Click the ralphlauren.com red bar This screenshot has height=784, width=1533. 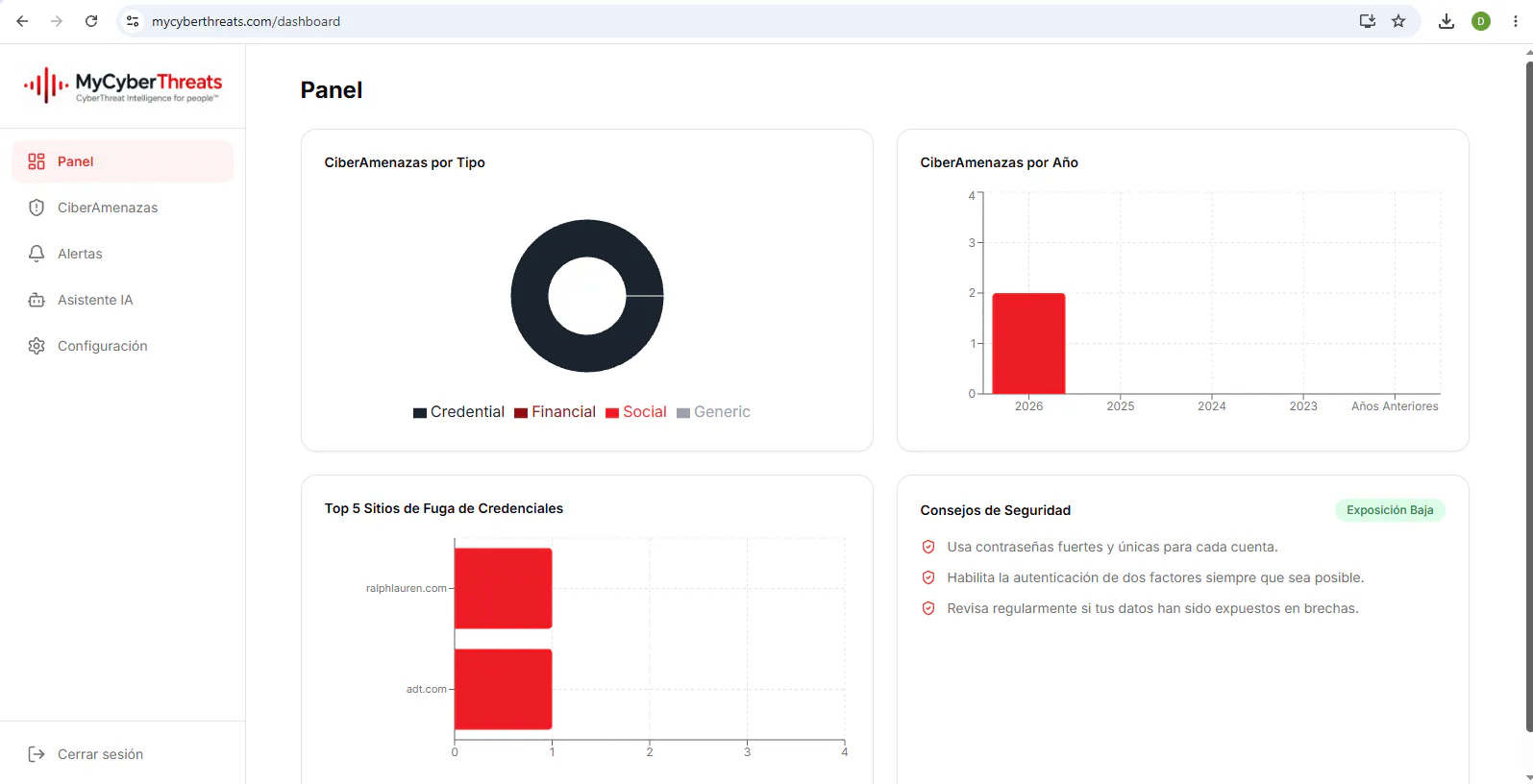click(x=504, y=588)
